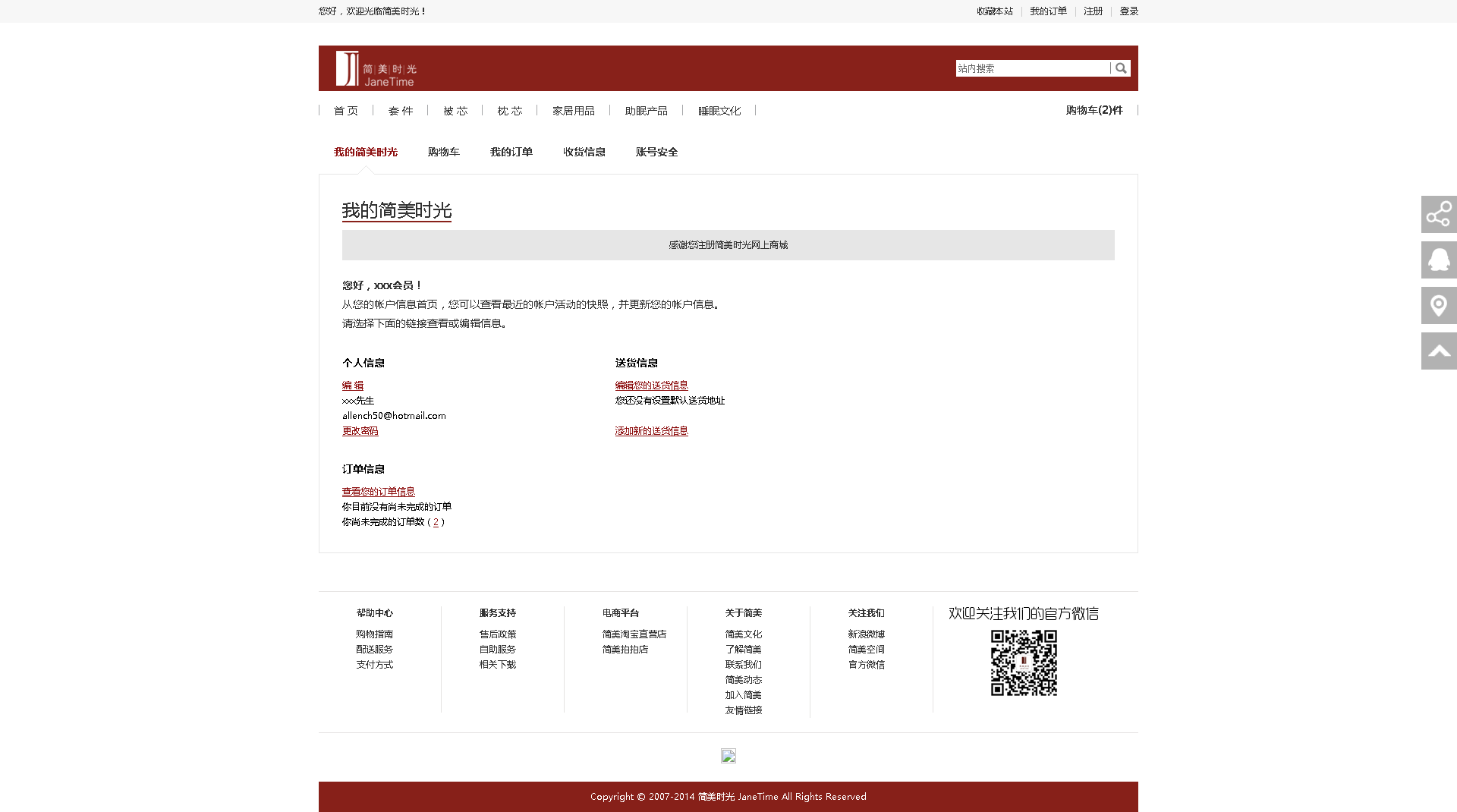Screen dimensions: 1457x812
Task: Click the JaneTime logo in header
Action: (x=376, y=69)
